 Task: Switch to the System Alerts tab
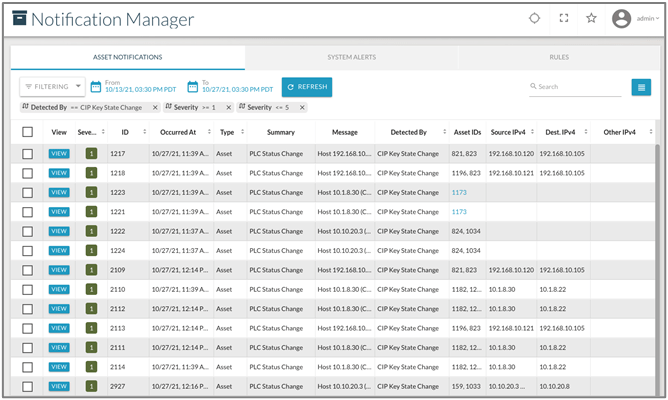351,57
